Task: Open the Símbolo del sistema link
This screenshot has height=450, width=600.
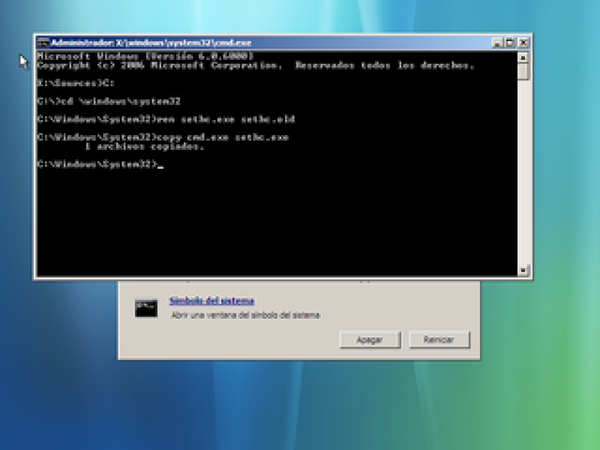Action: pyautogui.click(x=212, y=301)
